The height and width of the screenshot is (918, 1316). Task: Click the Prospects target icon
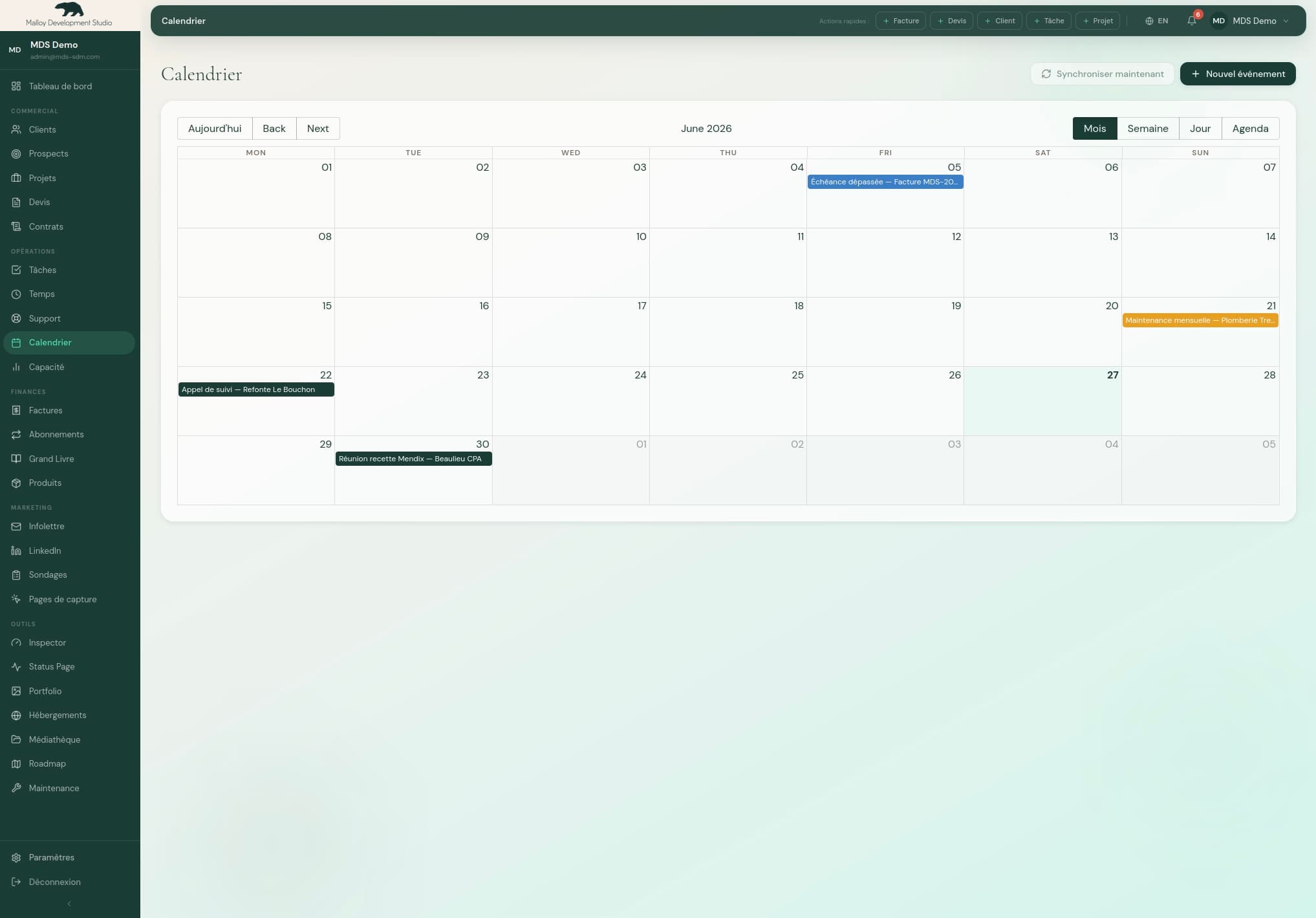(x=16, y=153)
